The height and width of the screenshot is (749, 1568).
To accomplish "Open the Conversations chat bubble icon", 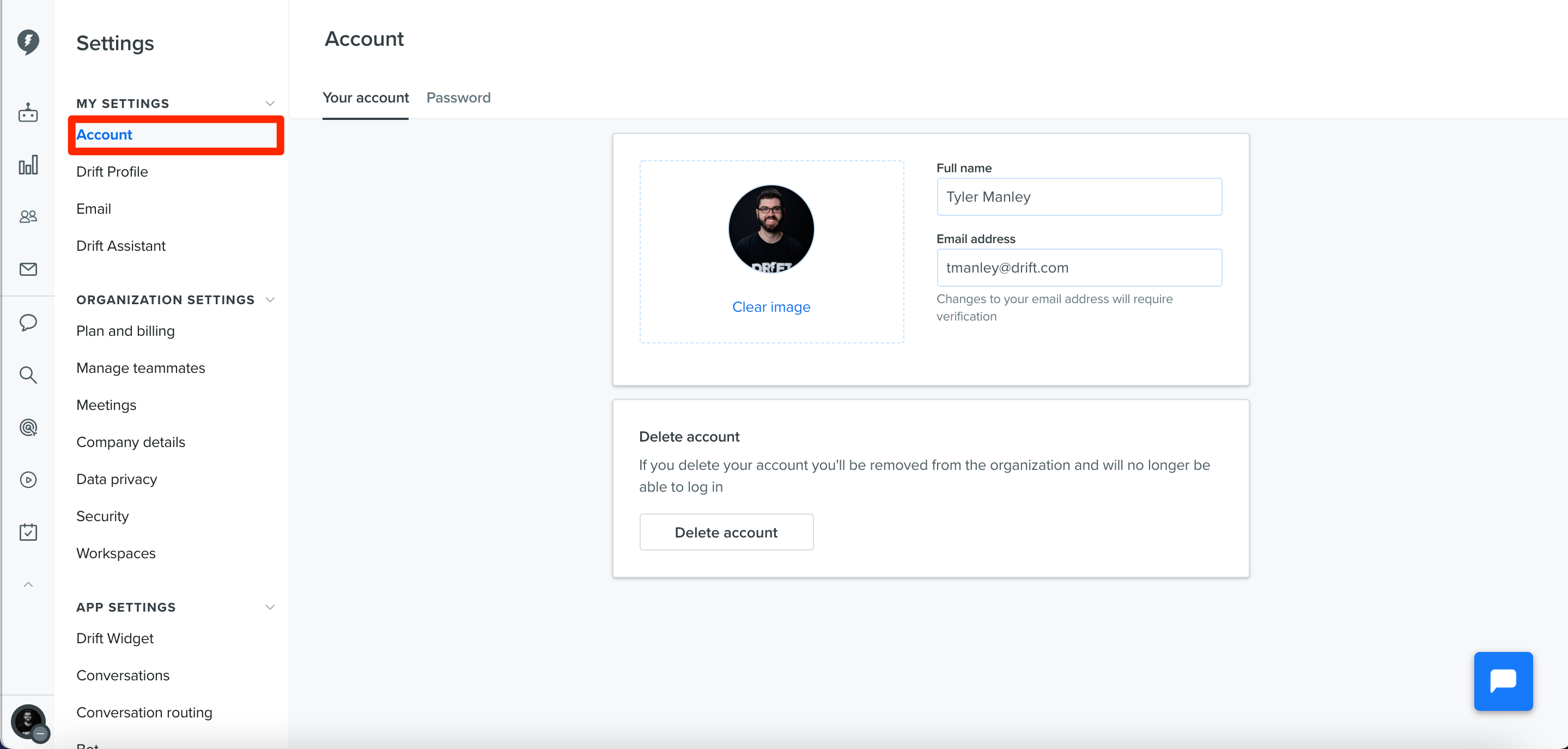I will [28, 322].
